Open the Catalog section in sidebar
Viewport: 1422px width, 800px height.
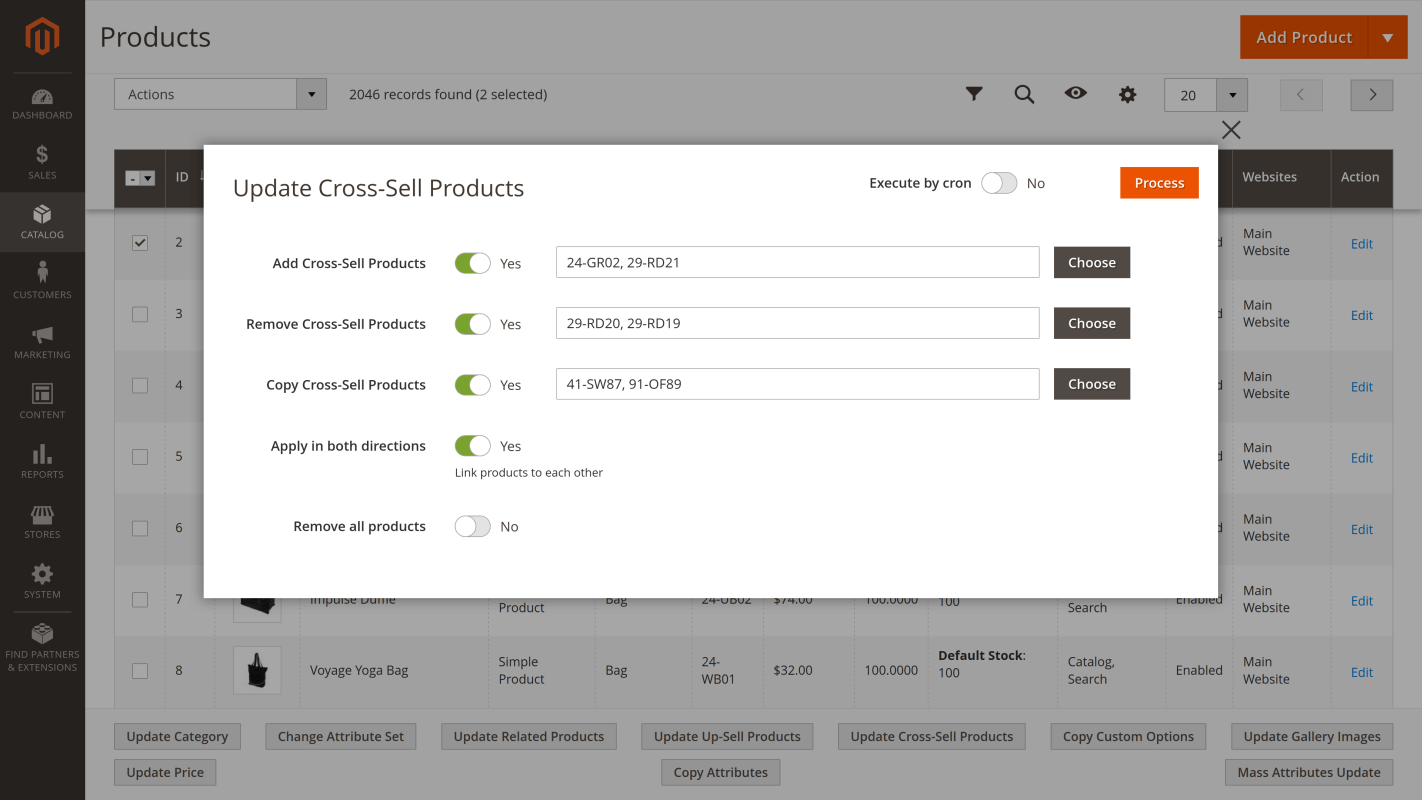(42, 222)
